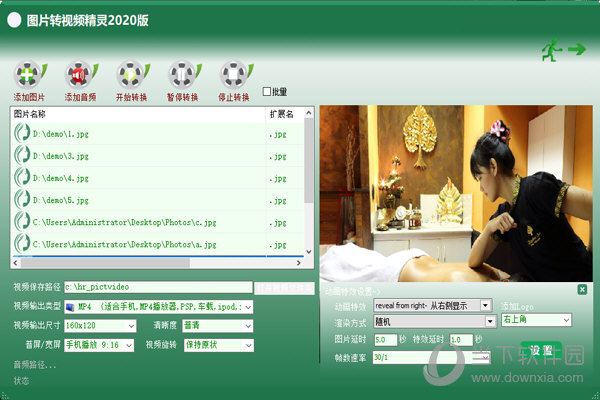This screenshot has height=400, width=600.
Task: Click the 音频路径... label
Action: click(x=35, y=365)
